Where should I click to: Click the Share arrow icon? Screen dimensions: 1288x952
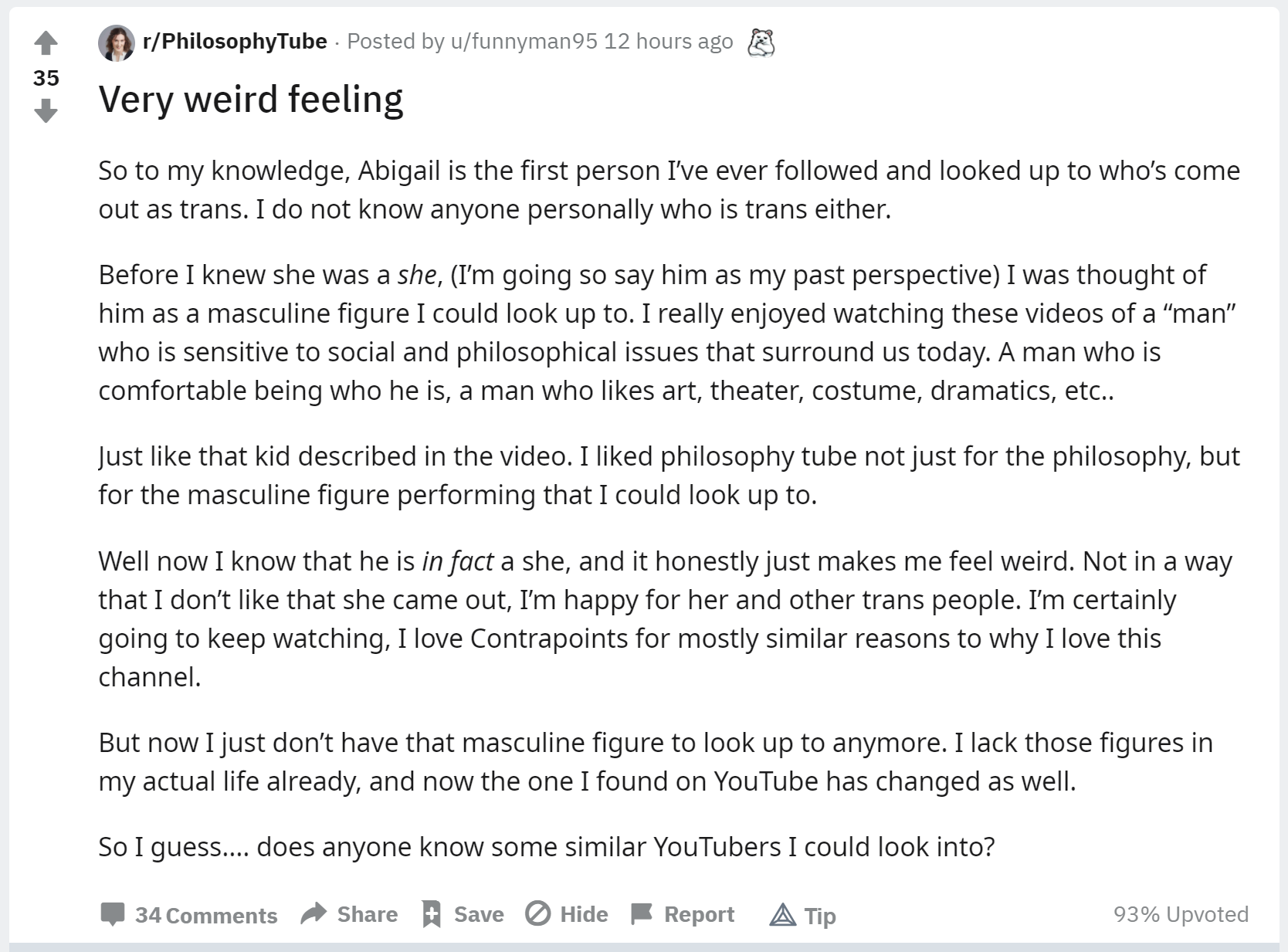pyautogui.click(x=314, y=913)
